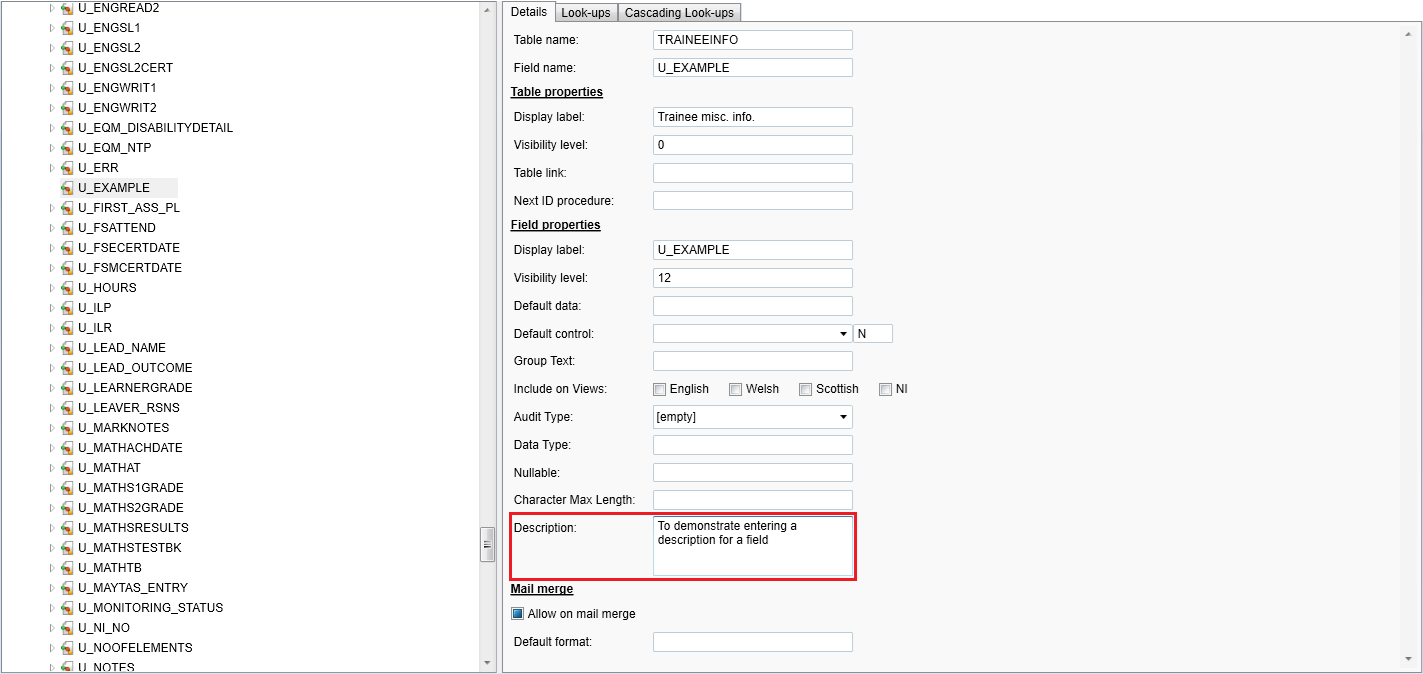Click the details panel scroll up arrow
1423x674 pixels.
tap(1408, 33)
